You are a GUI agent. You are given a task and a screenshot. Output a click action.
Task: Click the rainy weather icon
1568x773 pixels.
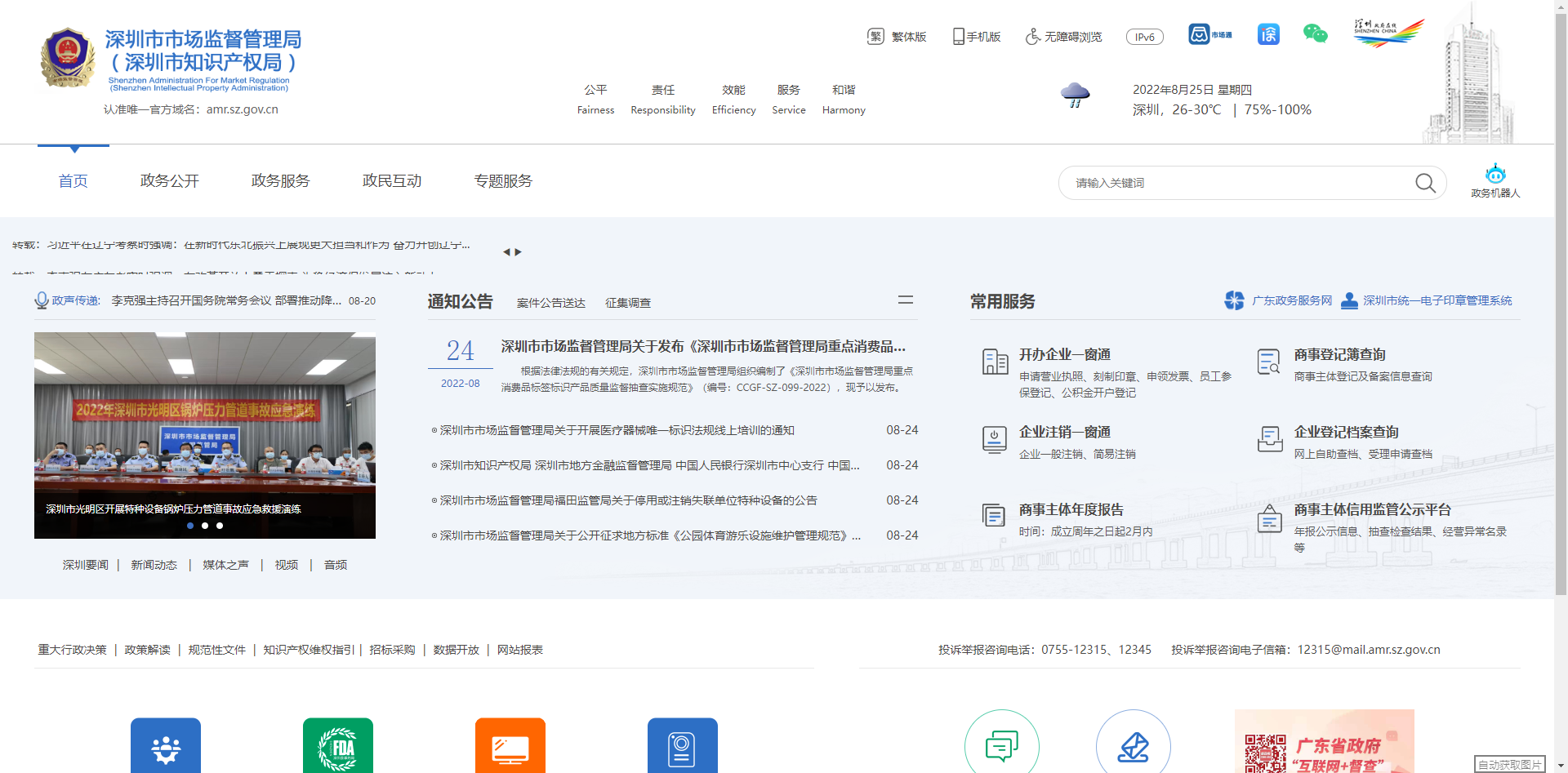tap(1075, 96)
